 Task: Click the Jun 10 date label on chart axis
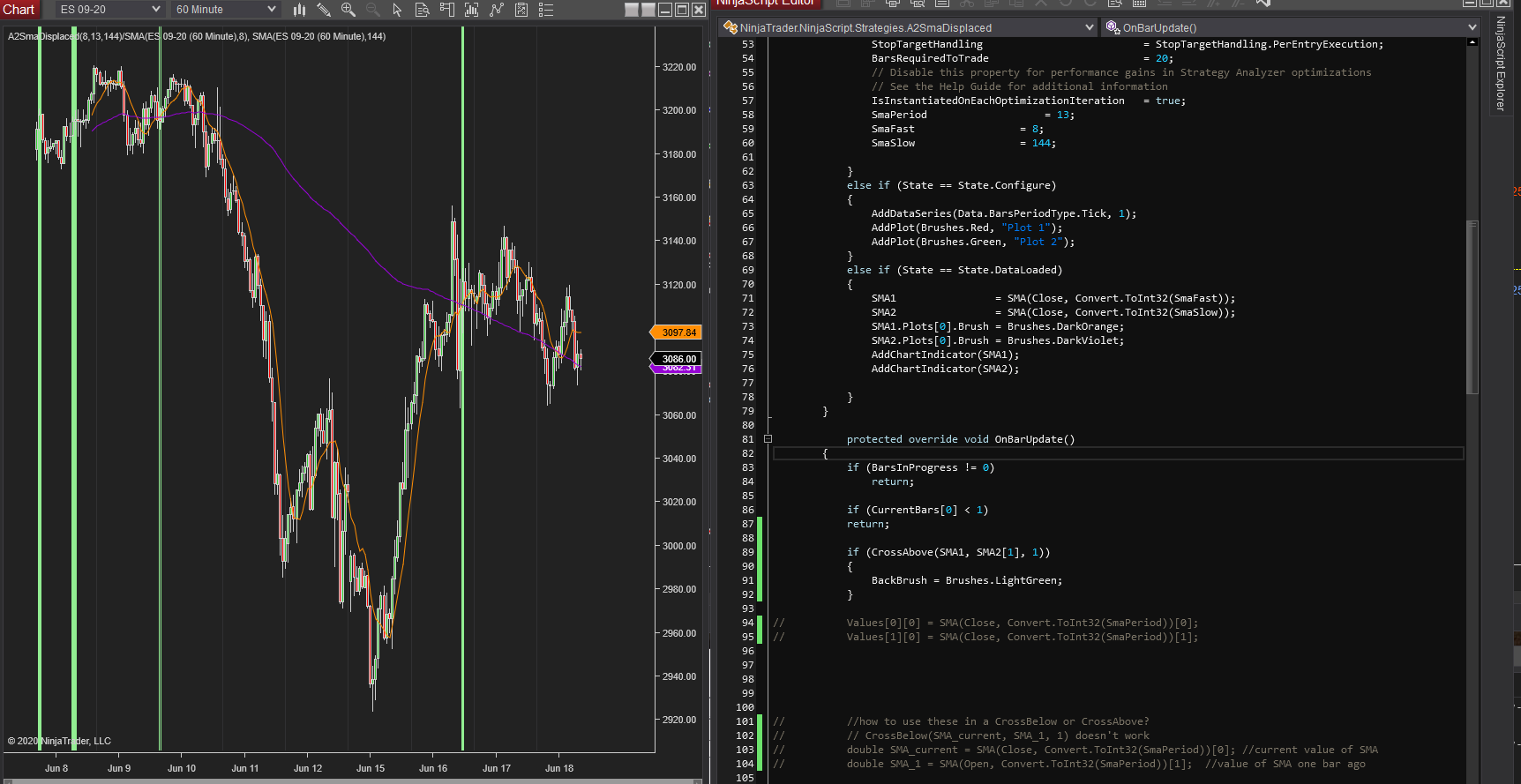[182, 768]
